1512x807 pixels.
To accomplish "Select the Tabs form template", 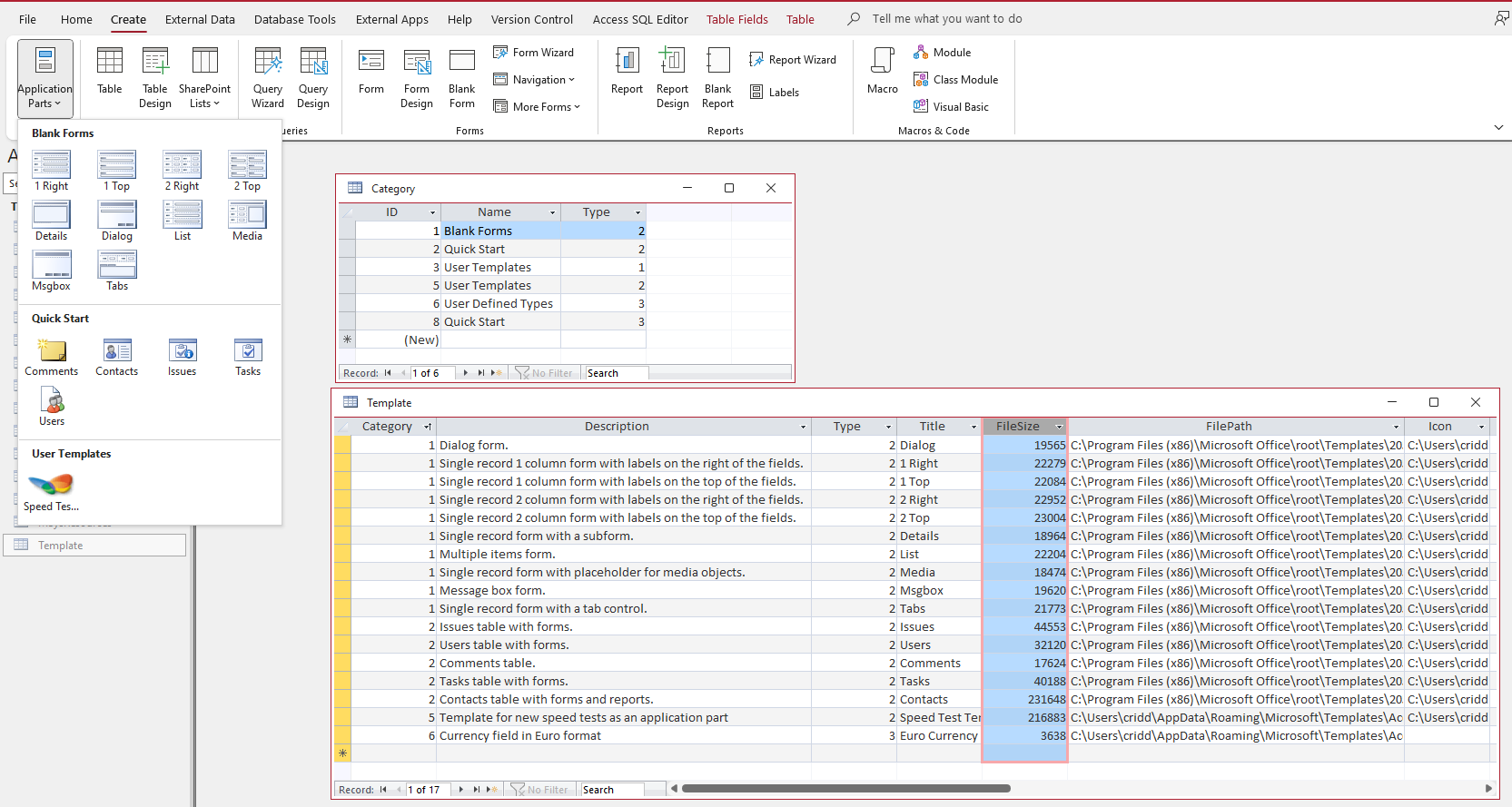I will pos(117,271).
